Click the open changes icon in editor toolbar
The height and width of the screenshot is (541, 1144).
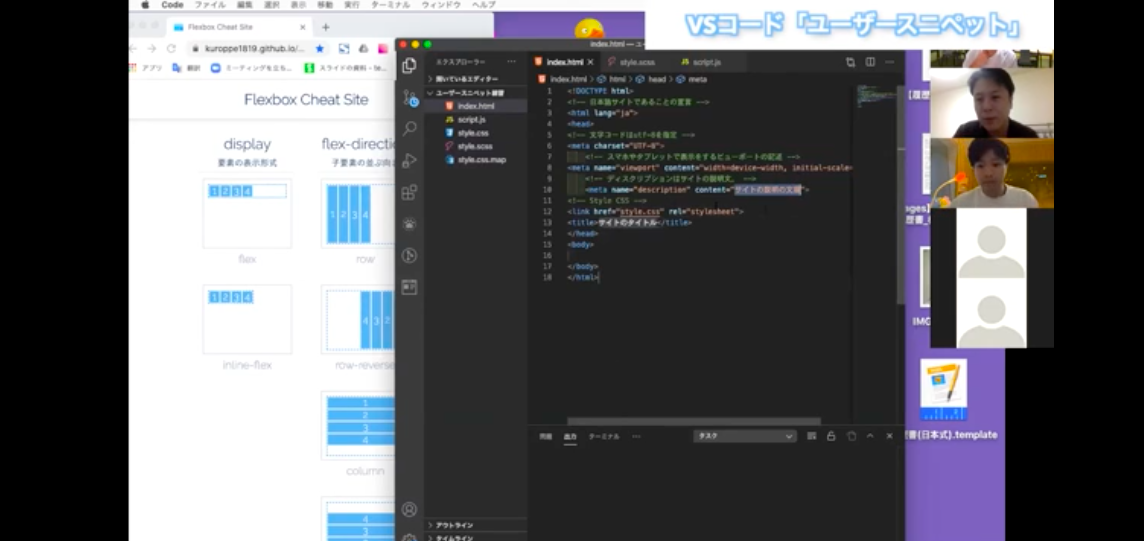(x=851, y=62)
